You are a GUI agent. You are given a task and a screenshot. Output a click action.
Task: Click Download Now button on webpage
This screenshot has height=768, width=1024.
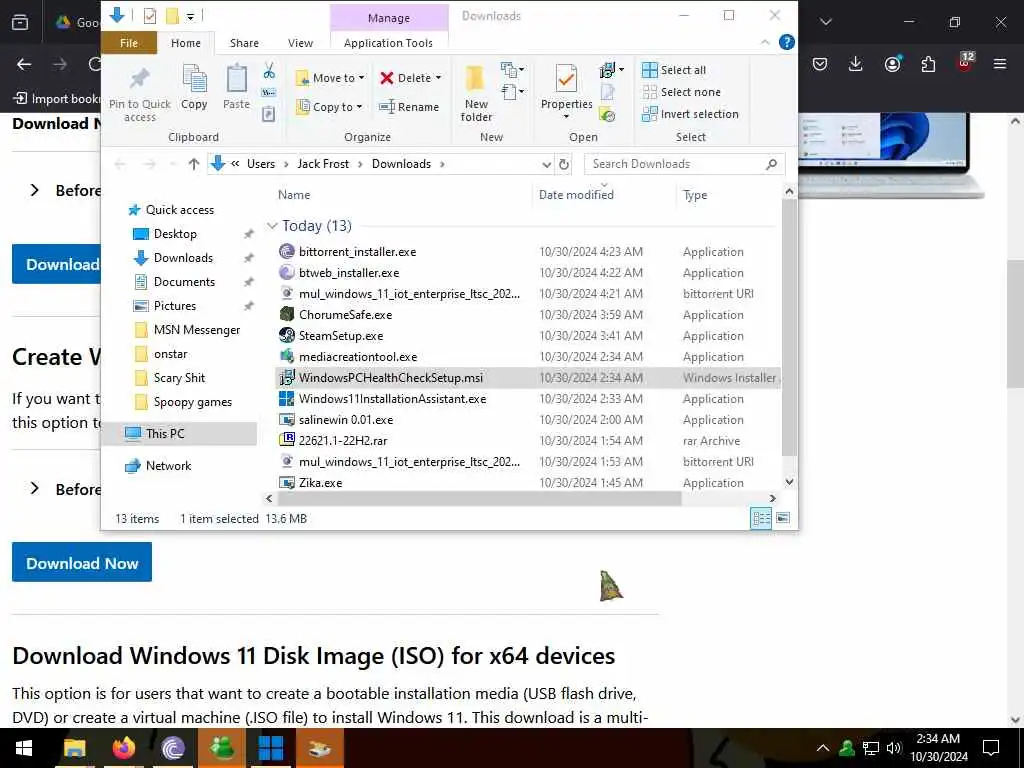point(82,562)
